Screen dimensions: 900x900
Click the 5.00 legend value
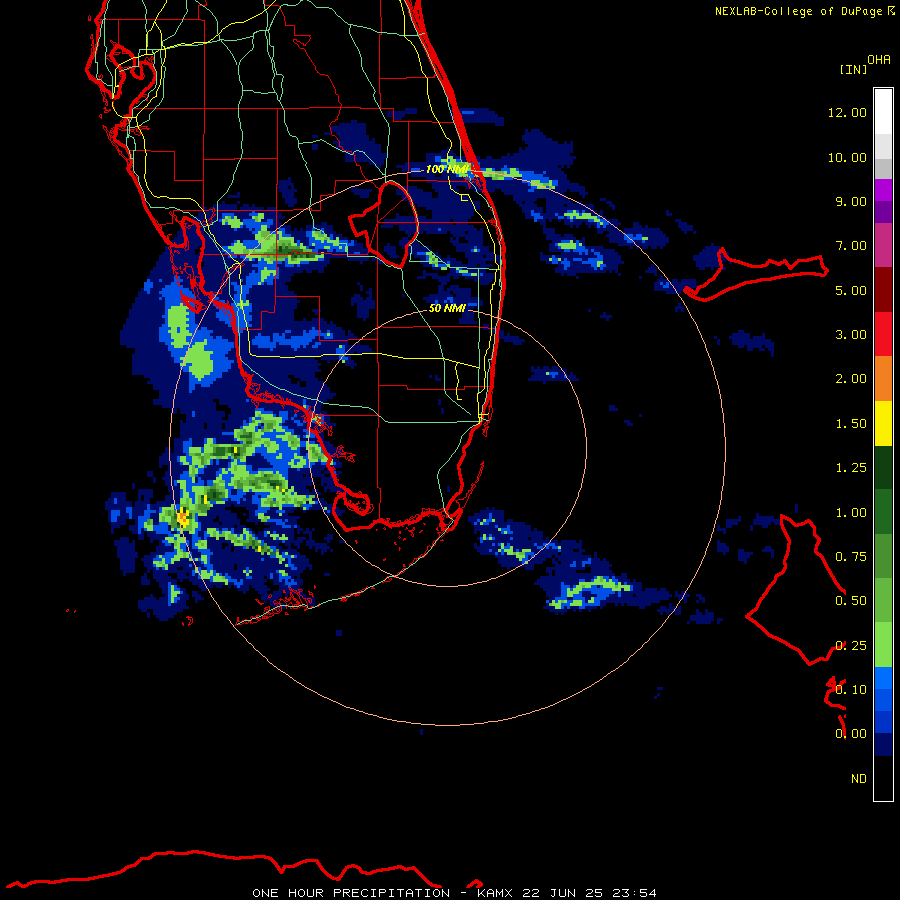[x=851, y=290]
